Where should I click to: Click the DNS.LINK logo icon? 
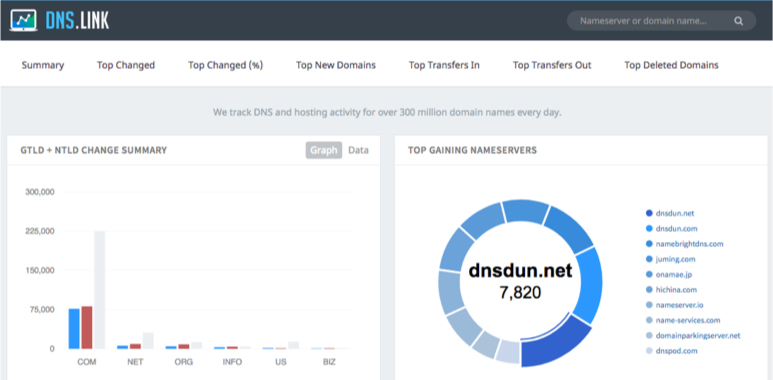23,20
